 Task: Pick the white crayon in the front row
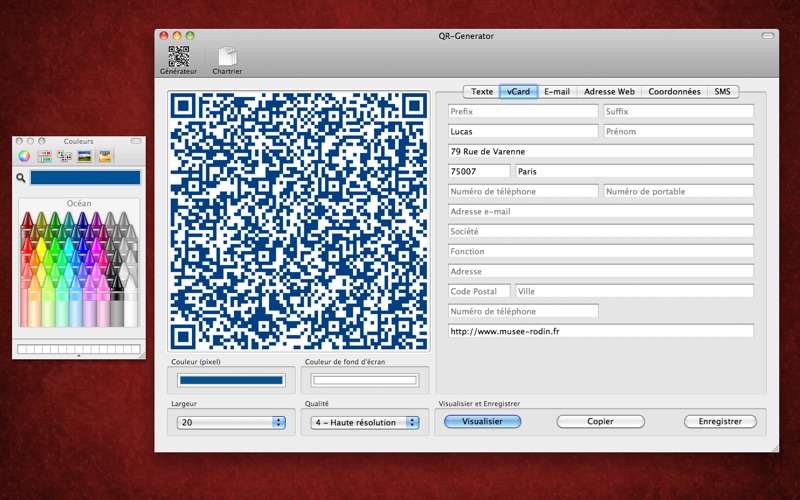(131, 301)
